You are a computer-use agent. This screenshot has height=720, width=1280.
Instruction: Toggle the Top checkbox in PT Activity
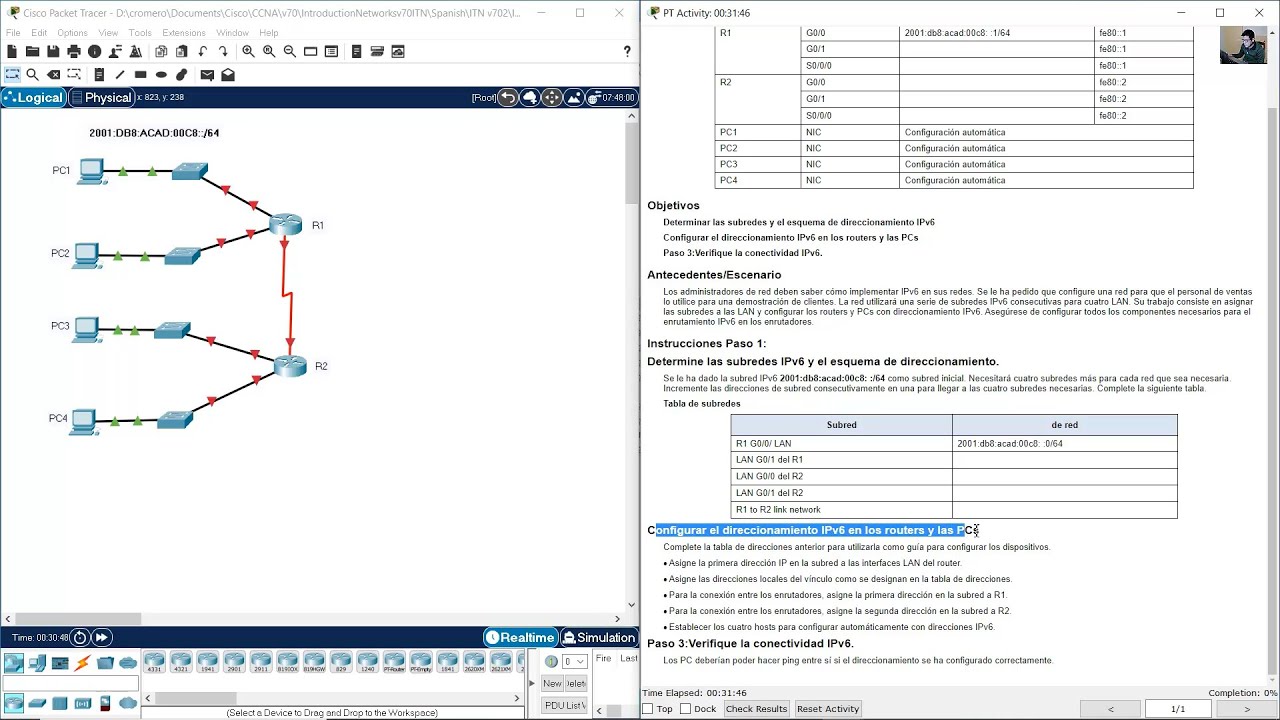click(x=648, y=709)
